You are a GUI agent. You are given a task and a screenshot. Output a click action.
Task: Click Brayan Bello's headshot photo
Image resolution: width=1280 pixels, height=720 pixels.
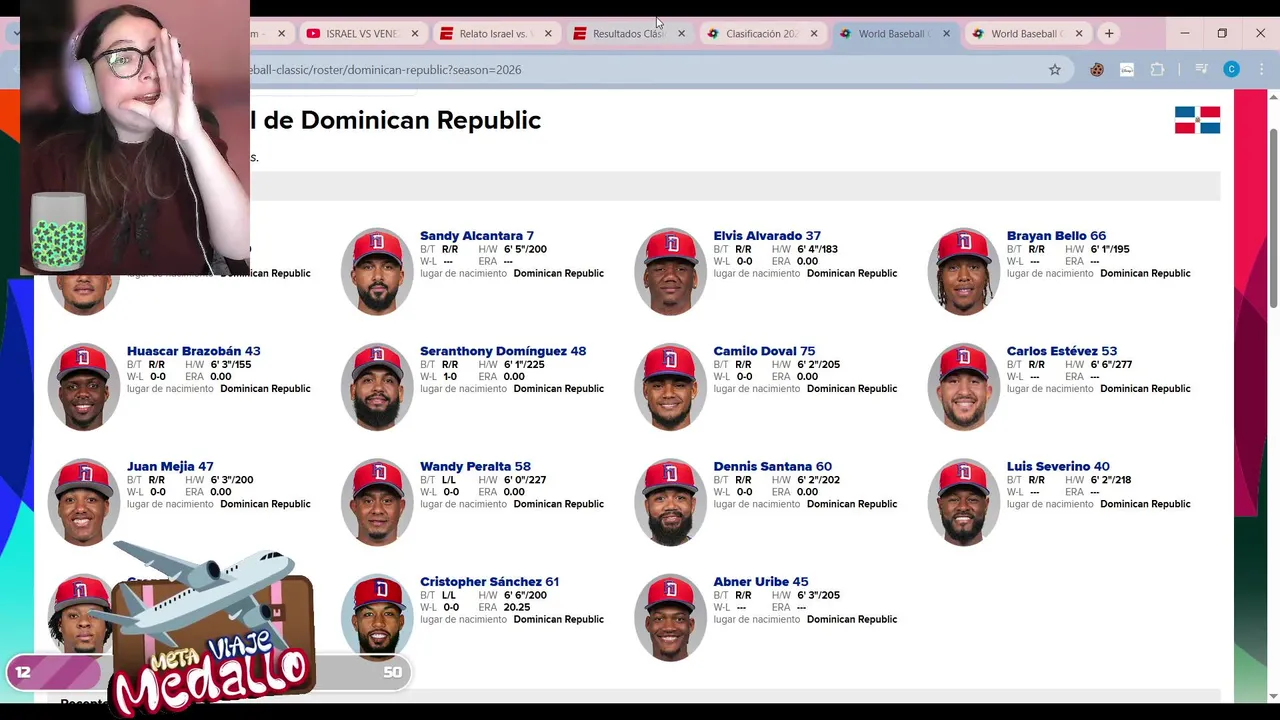coord(964,272)
